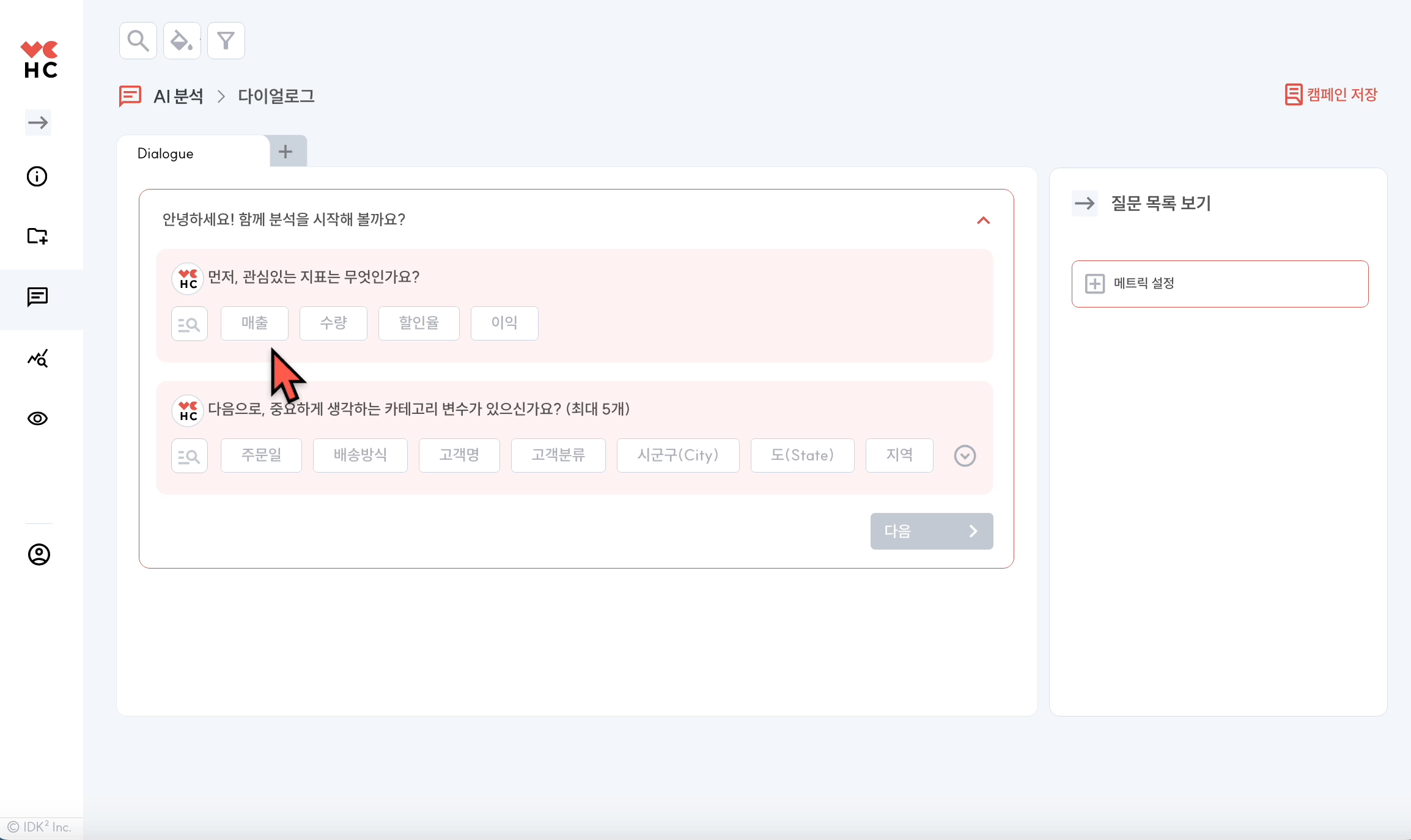
Task: Expand 질문 목록 보기 panel arrow
Action: coord(1085,204)
